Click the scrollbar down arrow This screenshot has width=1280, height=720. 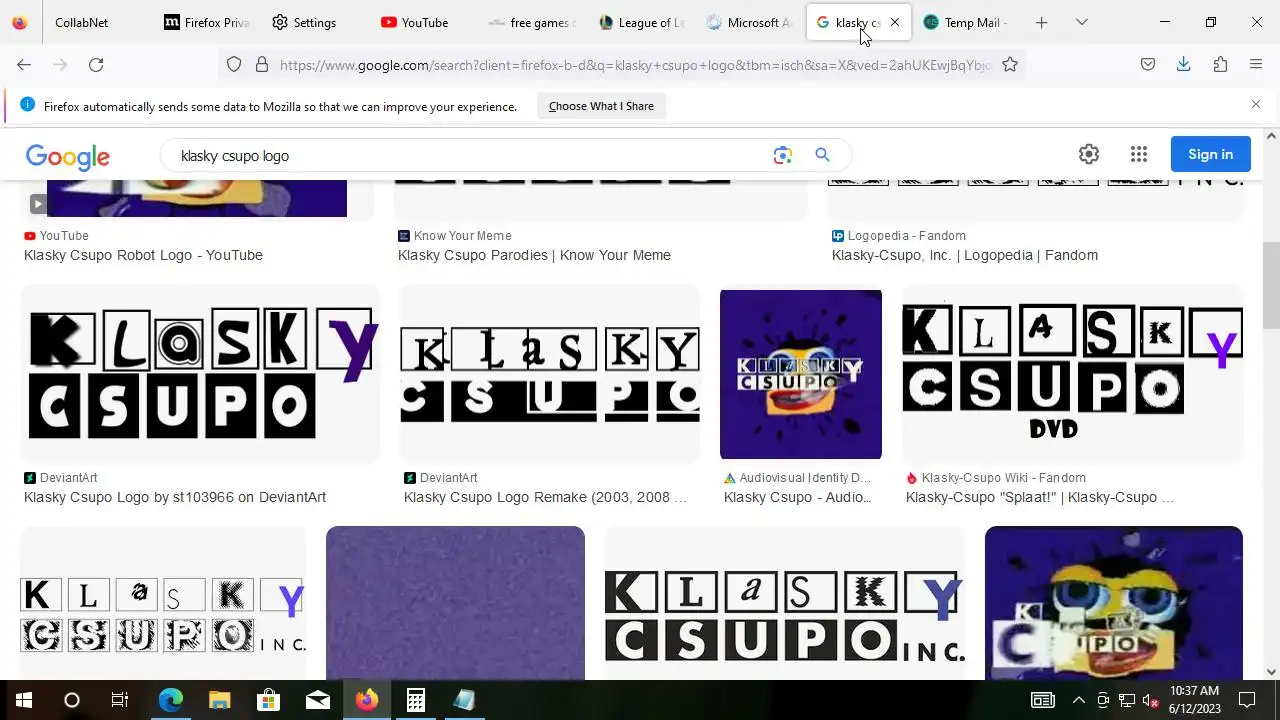[x=1271, y=672]
